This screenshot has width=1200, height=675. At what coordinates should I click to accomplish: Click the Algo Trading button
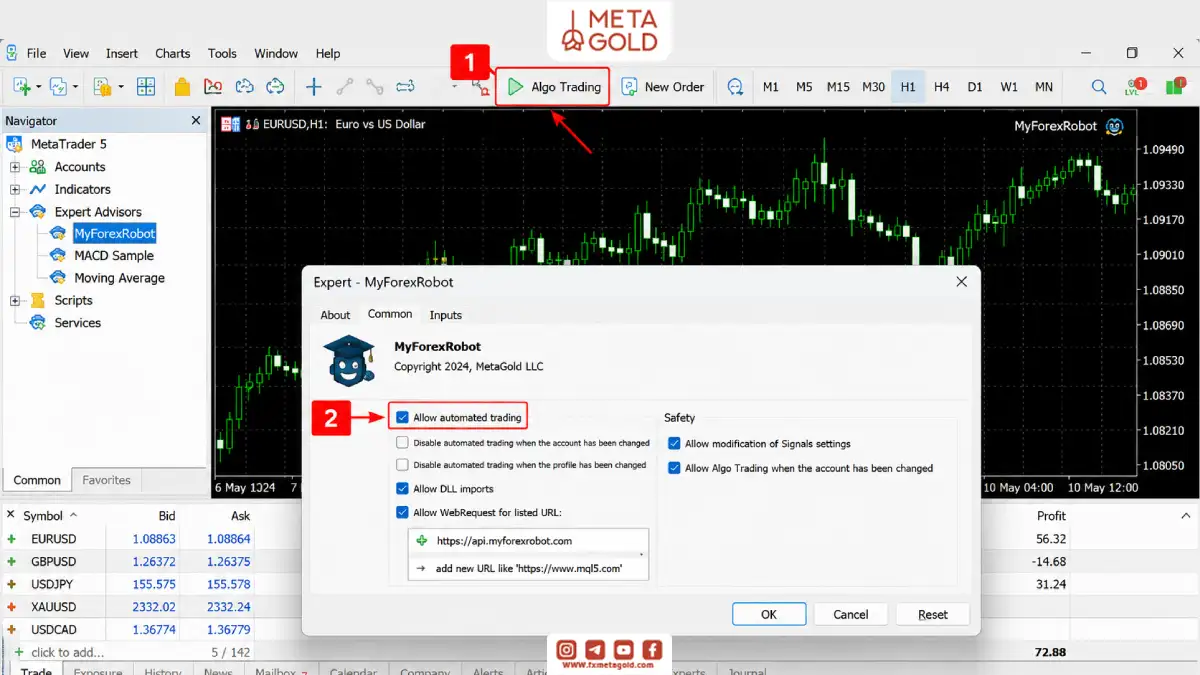tap(553, 87)
